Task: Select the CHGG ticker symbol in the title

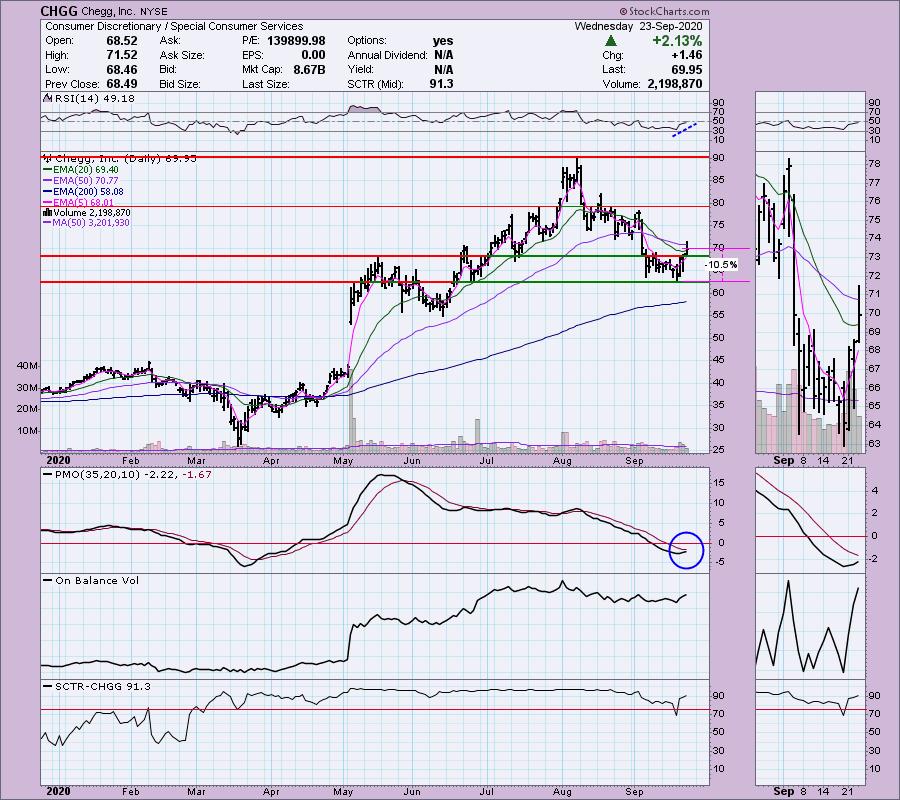Action: pyautogui.click(x=59, y=11)
